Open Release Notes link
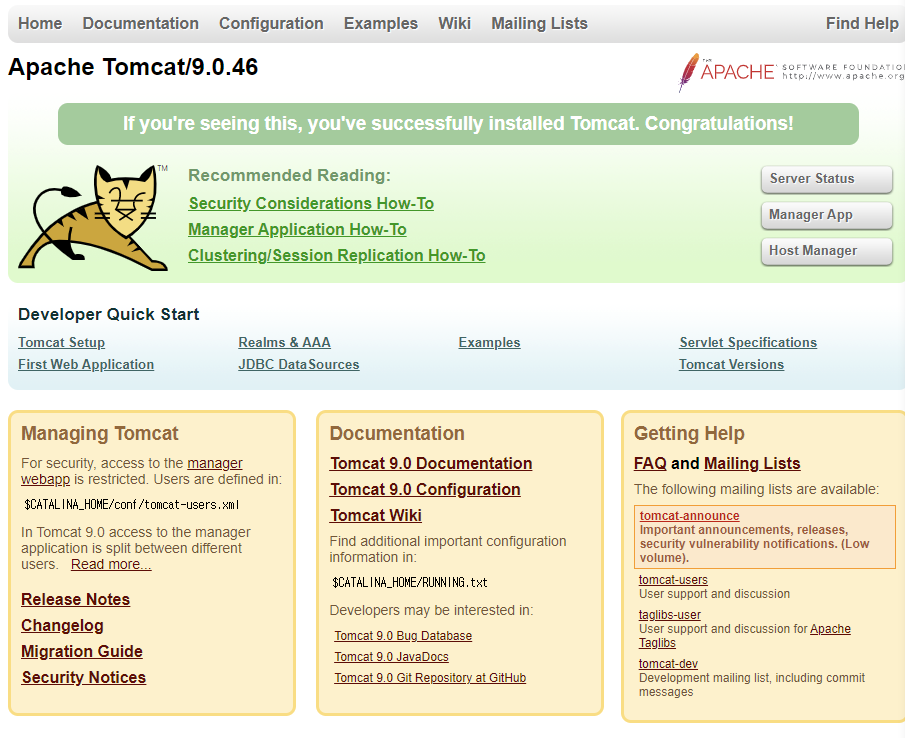The width and height of the screenshot is (905, 738). [x=76, y=600]
